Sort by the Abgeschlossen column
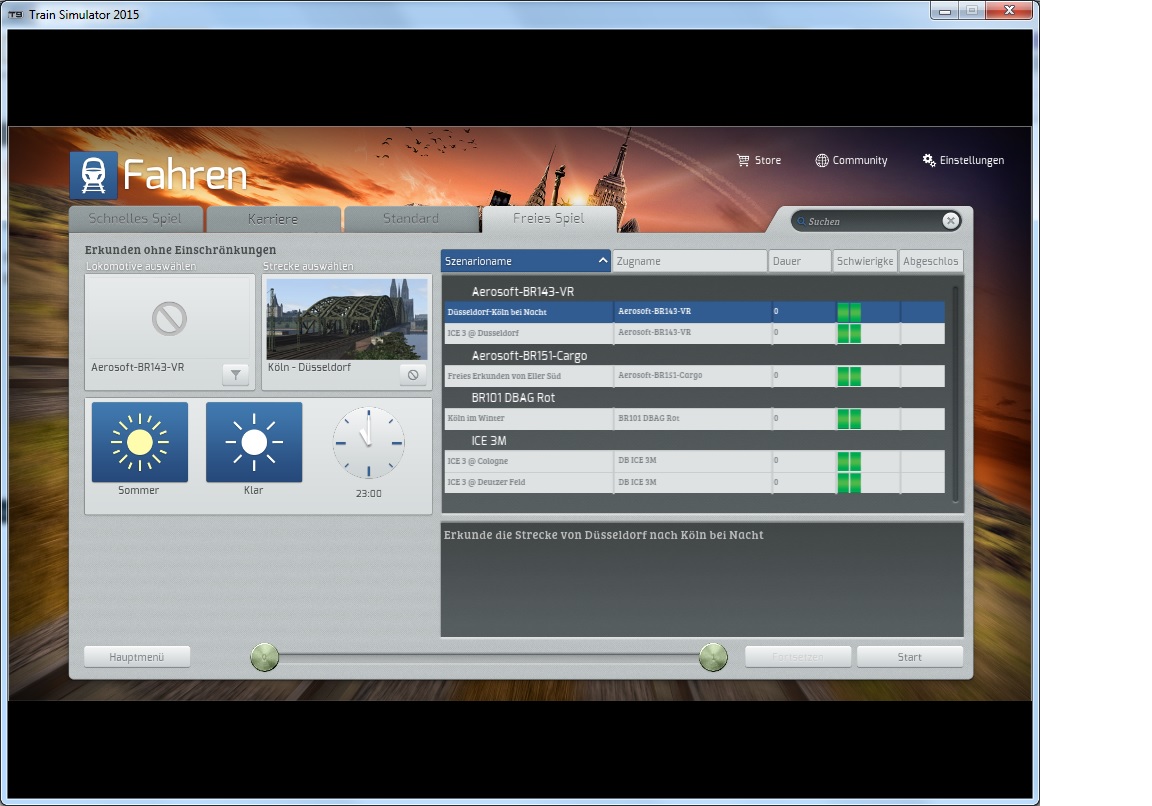 coord(931,261)
